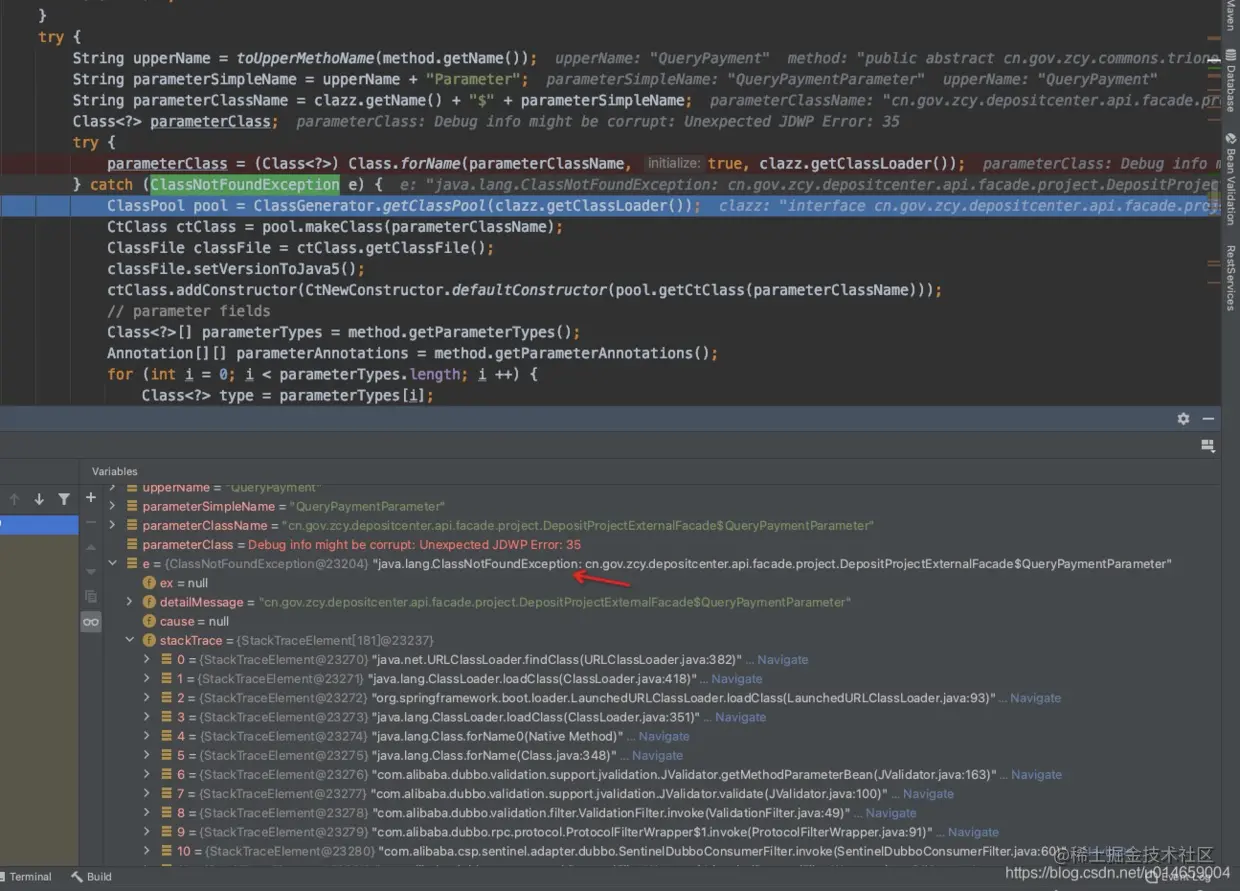This screenshot has height=891, width=1240.
Task: Click the move watch up triangle
Action: click(x=91, y=548)
